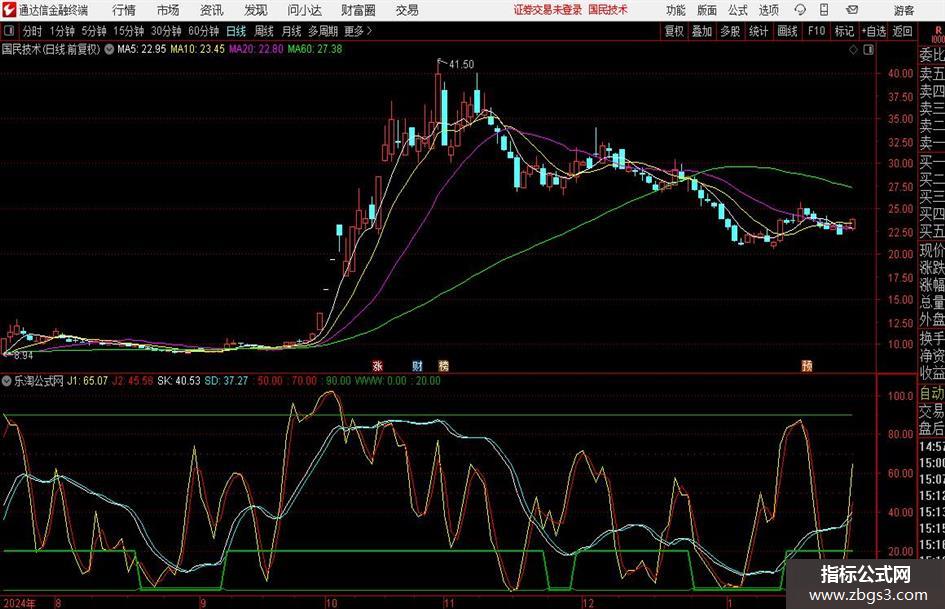Click the 多股 multi-stock toolbar button

coord(730,31)
